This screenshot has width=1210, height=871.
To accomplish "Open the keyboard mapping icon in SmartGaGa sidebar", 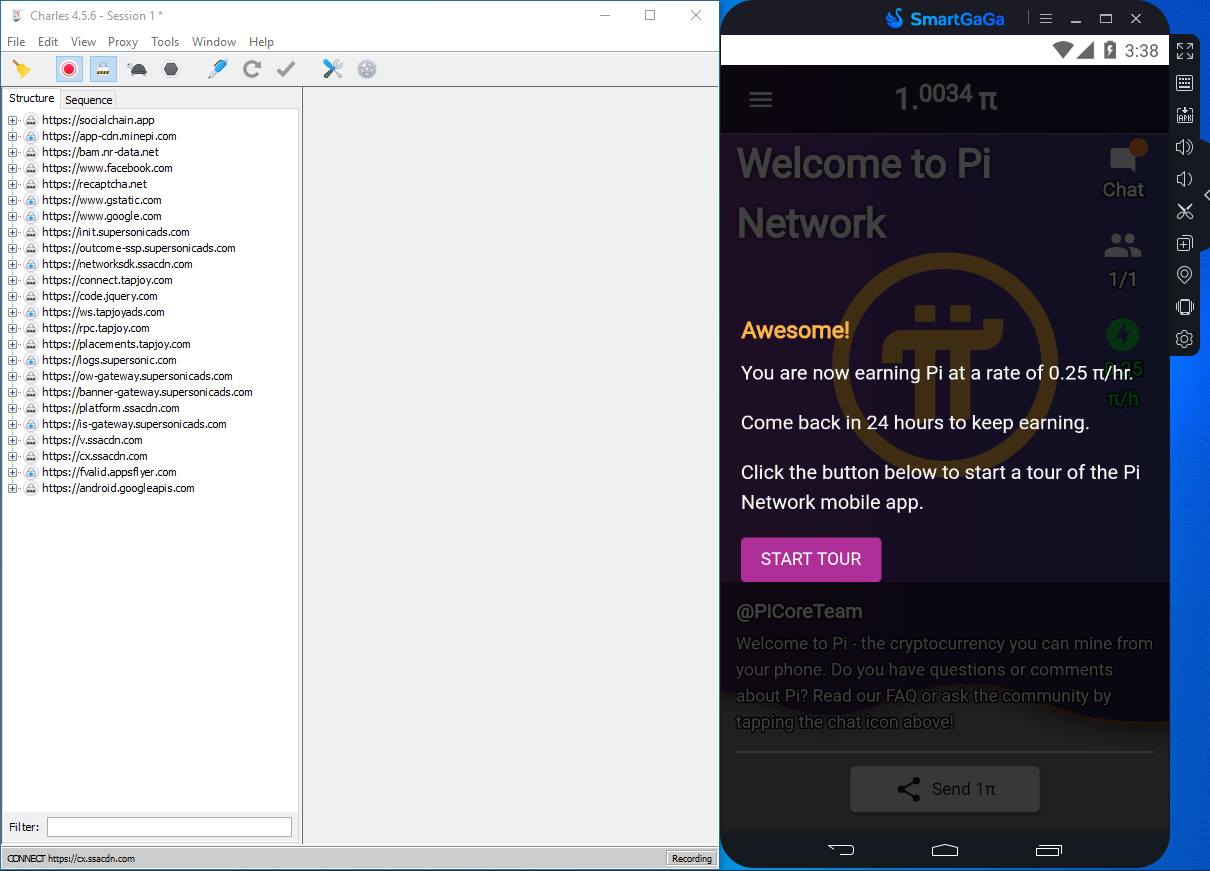I will coord(1185,82).
